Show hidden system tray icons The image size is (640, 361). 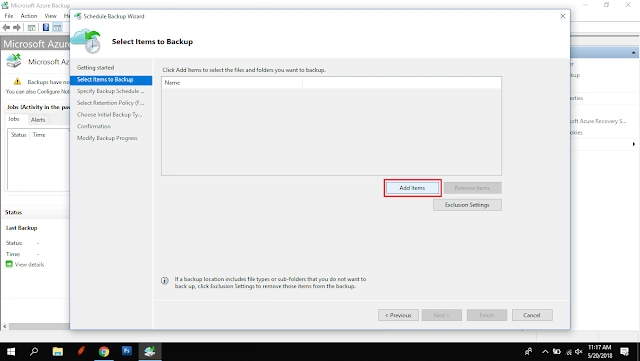(x=545, y=352)
